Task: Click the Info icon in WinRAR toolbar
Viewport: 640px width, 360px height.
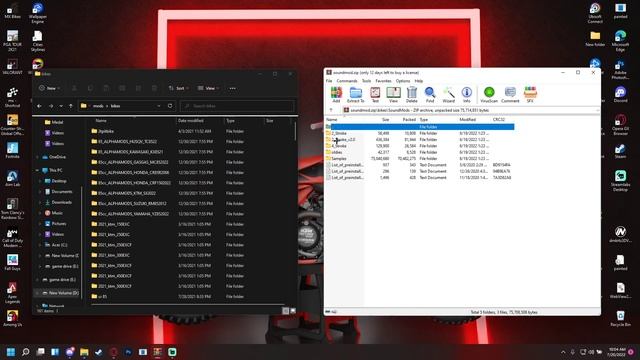Action: click(467, 94)
